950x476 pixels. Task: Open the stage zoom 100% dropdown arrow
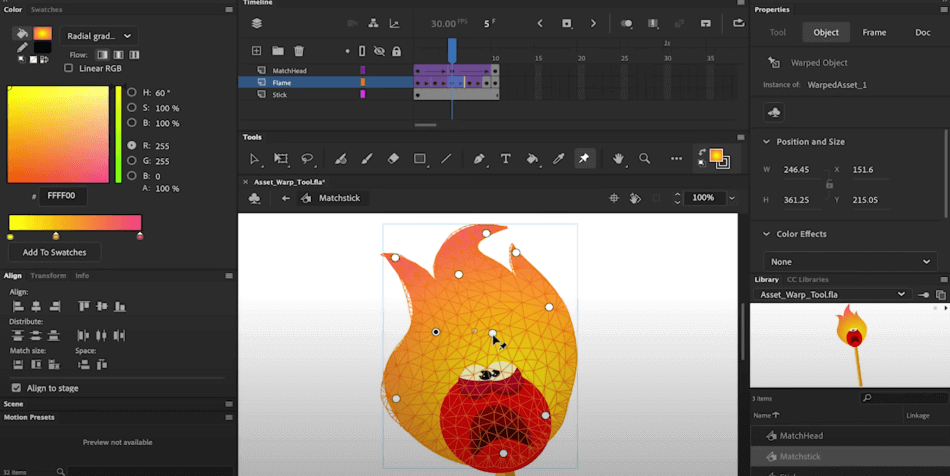pyautogui.click(x=732, y=198)
